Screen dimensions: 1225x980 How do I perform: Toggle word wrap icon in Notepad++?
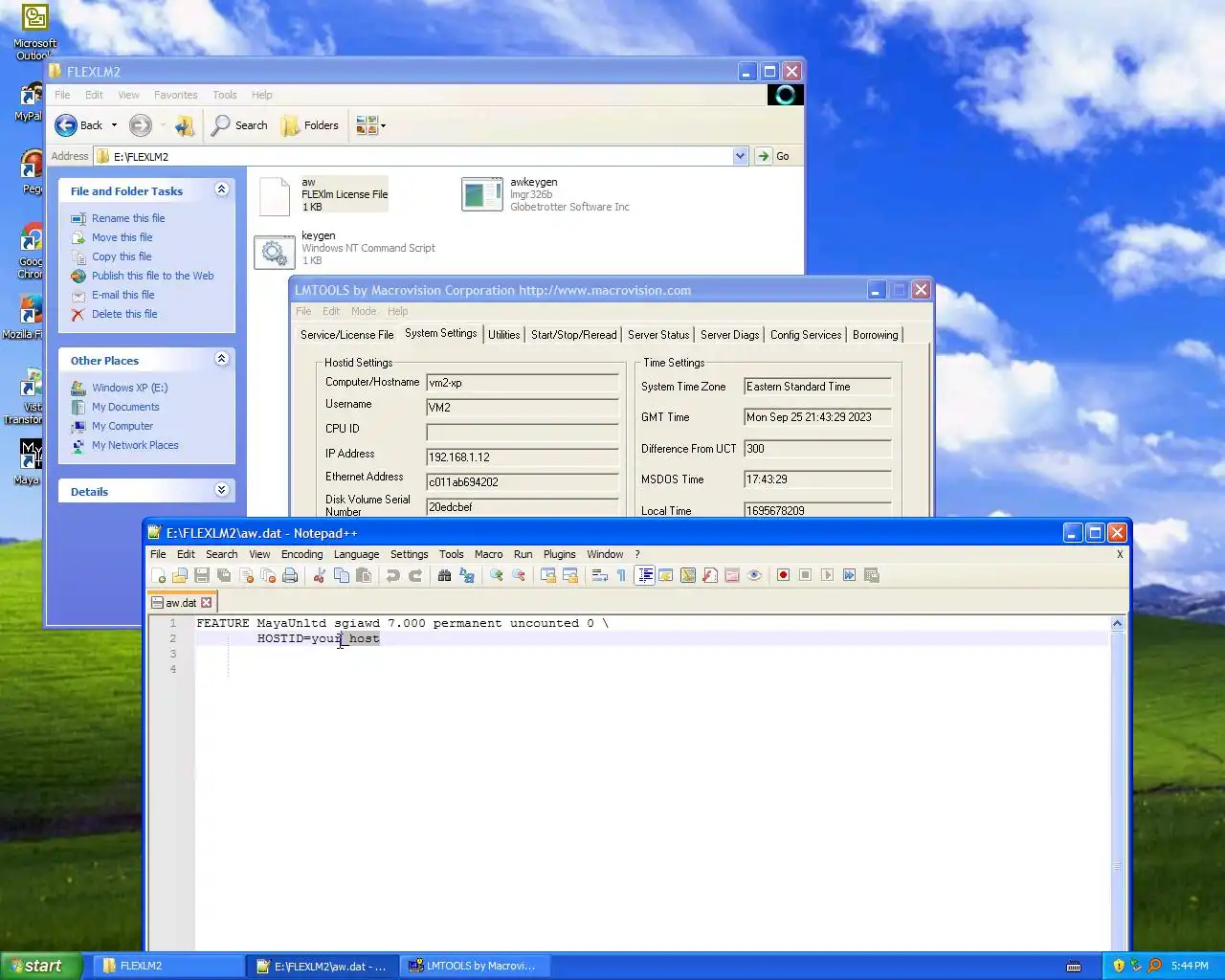(599, 575)
